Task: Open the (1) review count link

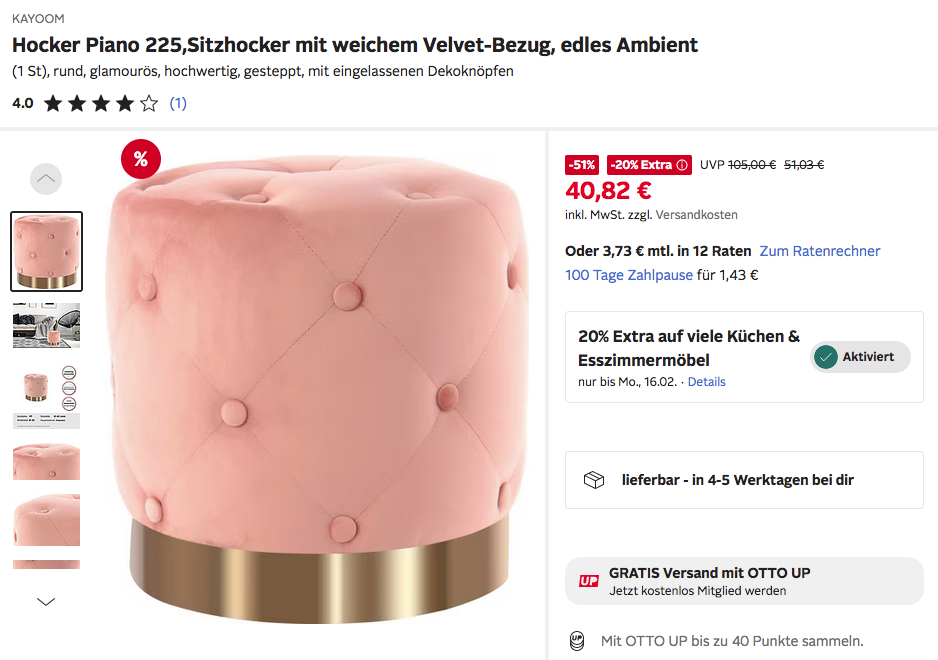Action: (178, 104)
